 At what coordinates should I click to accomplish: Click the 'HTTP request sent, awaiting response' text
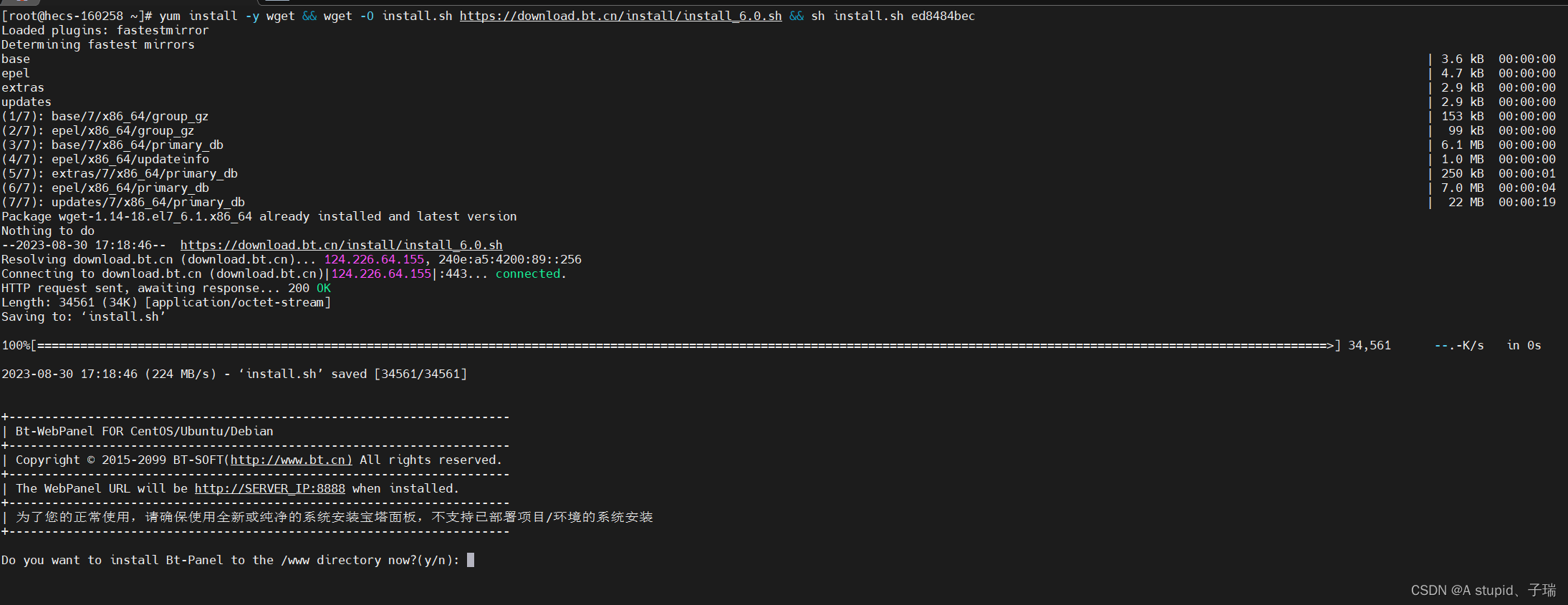(x=141, y=288)
